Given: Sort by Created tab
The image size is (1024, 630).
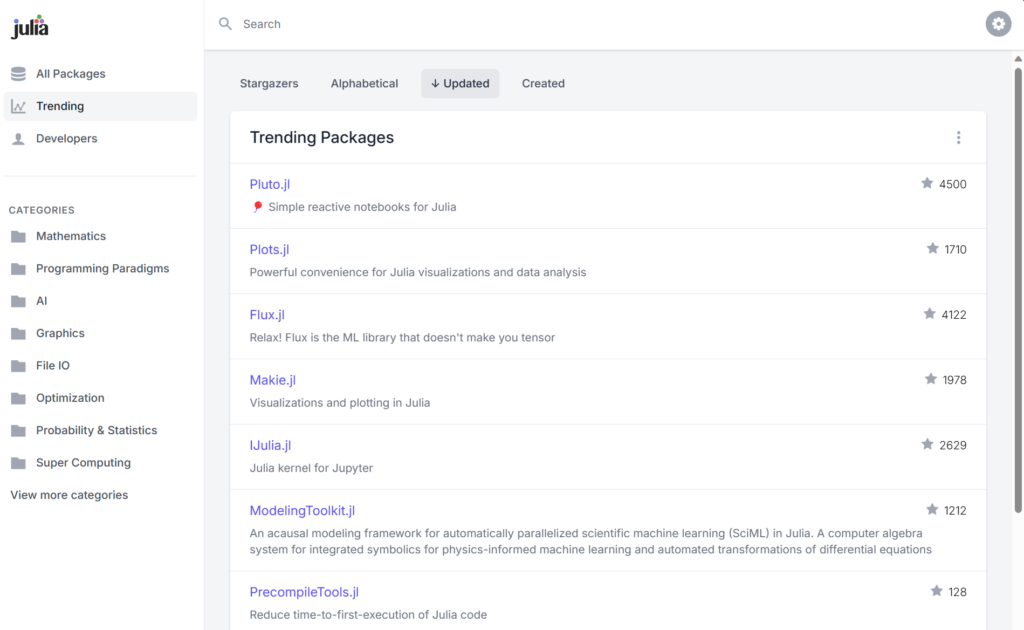Looking at the screenshot, I should pos(543,84).
